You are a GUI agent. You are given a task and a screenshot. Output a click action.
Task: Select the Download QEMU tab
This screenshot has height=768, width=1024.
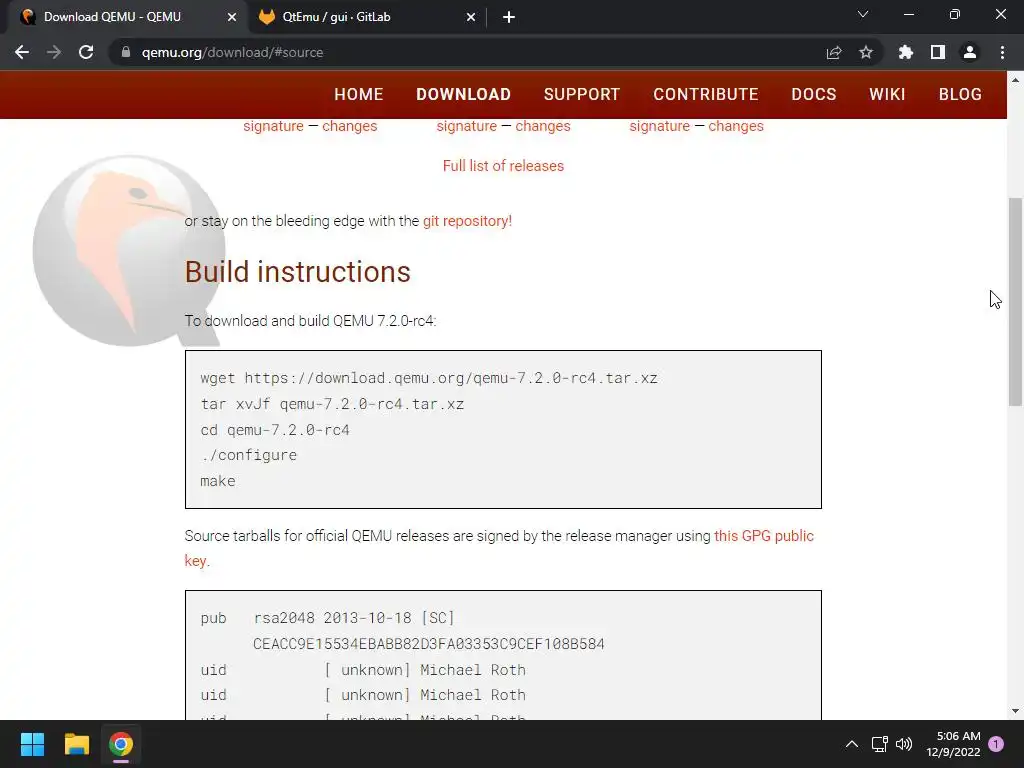click(x=128, y=17)
